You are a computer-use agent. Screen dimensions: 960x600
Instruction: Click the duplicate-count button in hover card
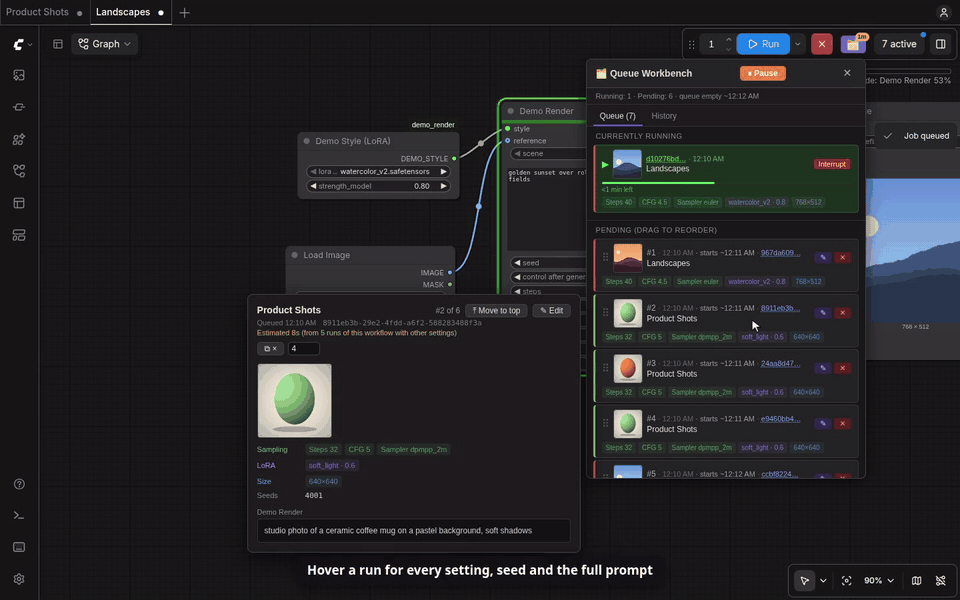tap(270, 348)
